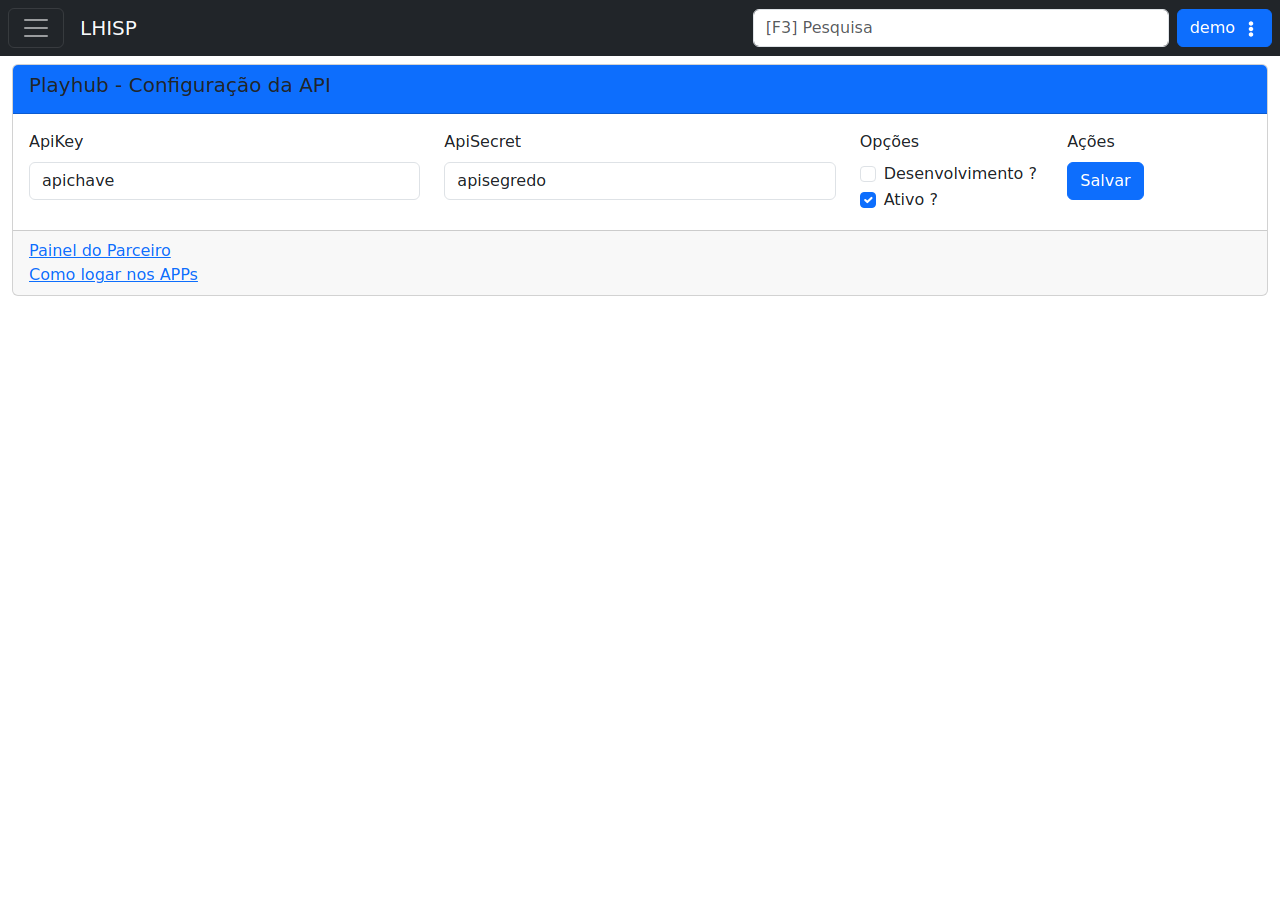
Task: Focus the [F3] Pesquisa search box
Action: click(x=960, y=28)
